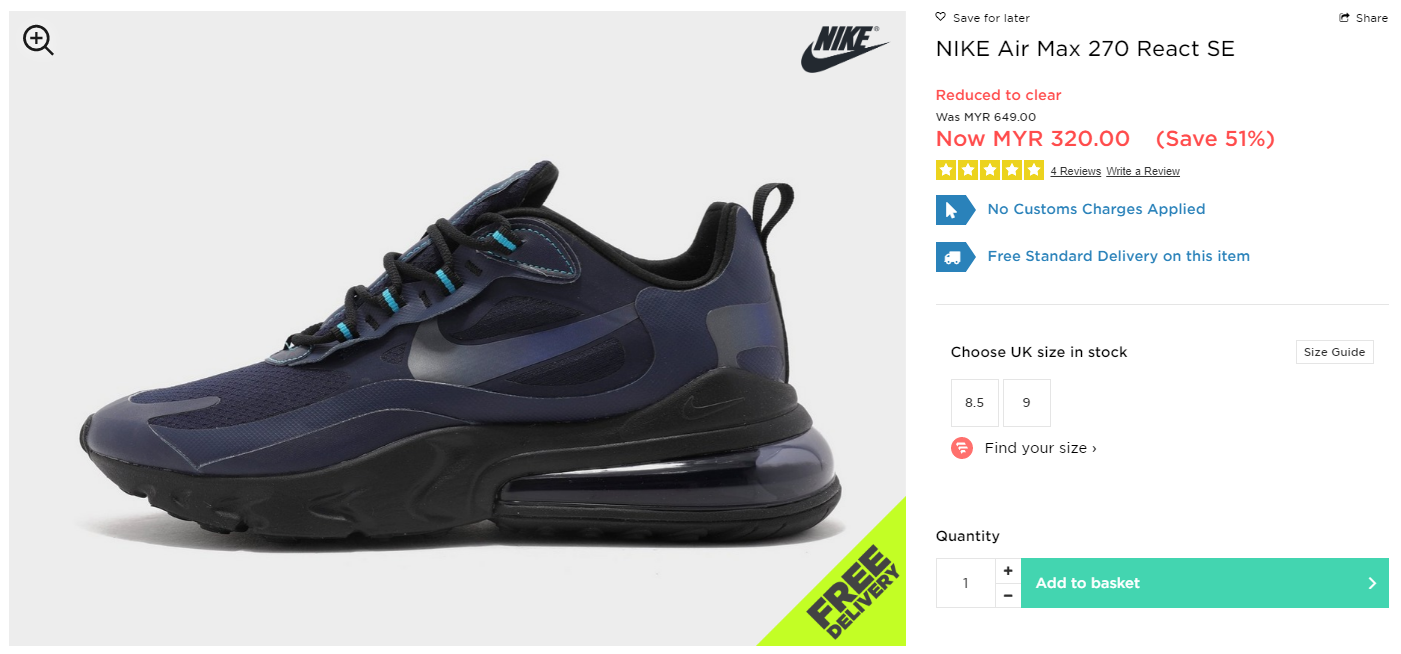1401x654 pixels.
Task: Select UK size 9
Action: 1027,403
